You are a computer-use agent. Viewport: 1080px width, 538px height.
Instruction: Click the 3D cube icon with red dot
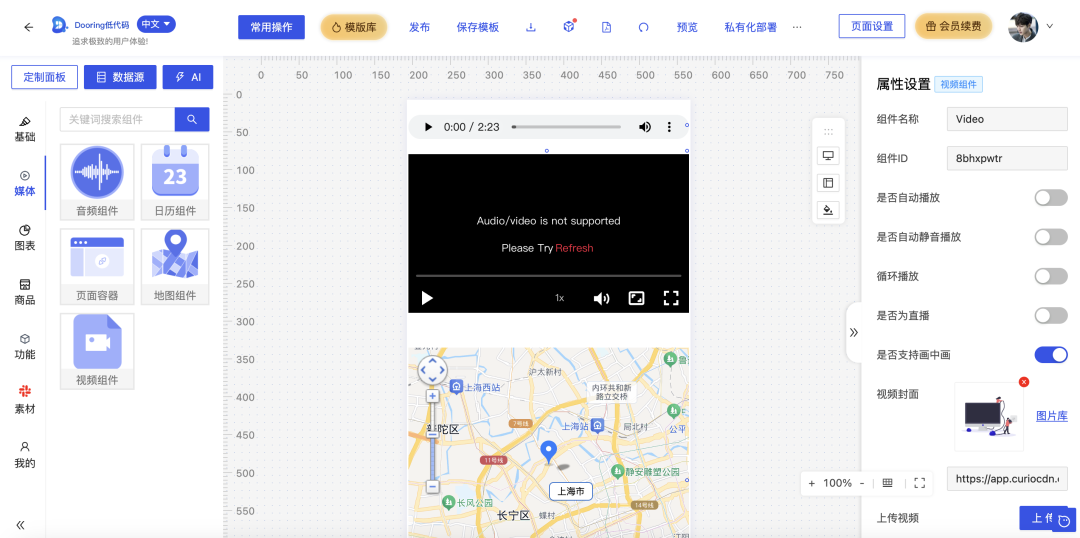click(568, 27)
